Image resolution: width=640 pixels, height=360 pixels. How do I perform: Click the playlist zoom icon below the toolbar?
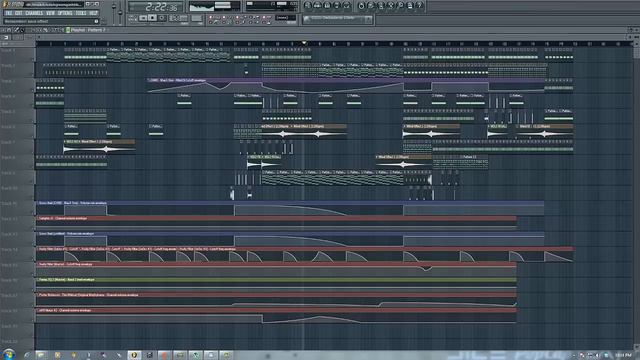pos(6,37)
